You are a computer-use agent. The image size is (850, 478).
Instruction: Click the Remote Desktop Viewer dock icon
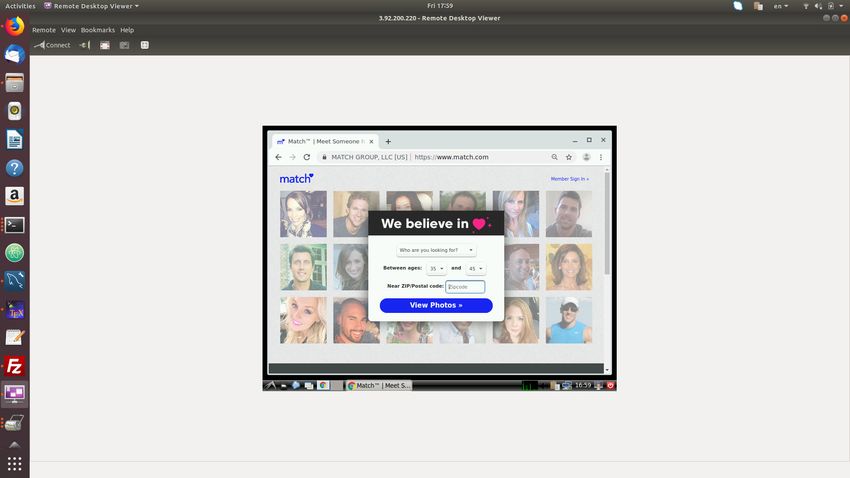tap(15, 393)
